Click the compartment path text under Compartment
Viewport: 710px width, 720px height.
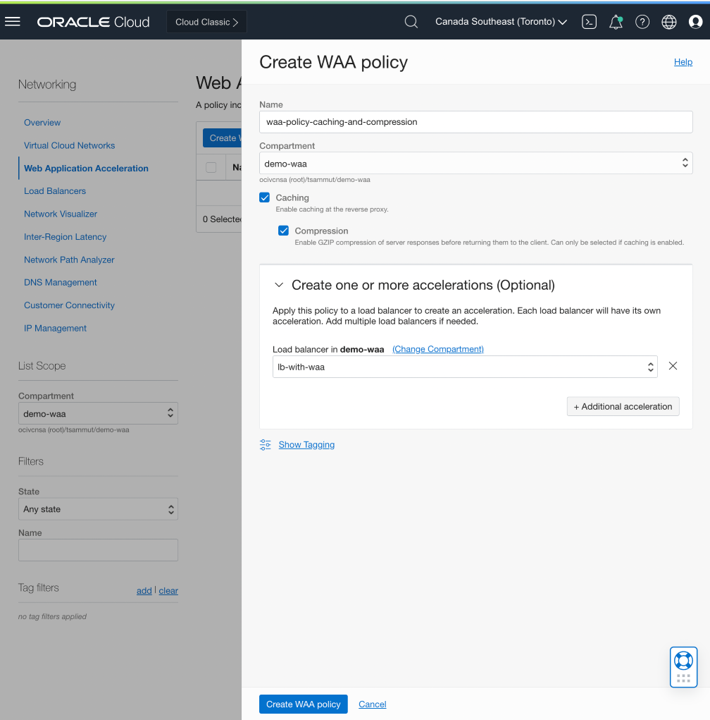click(x=315, y=180)
